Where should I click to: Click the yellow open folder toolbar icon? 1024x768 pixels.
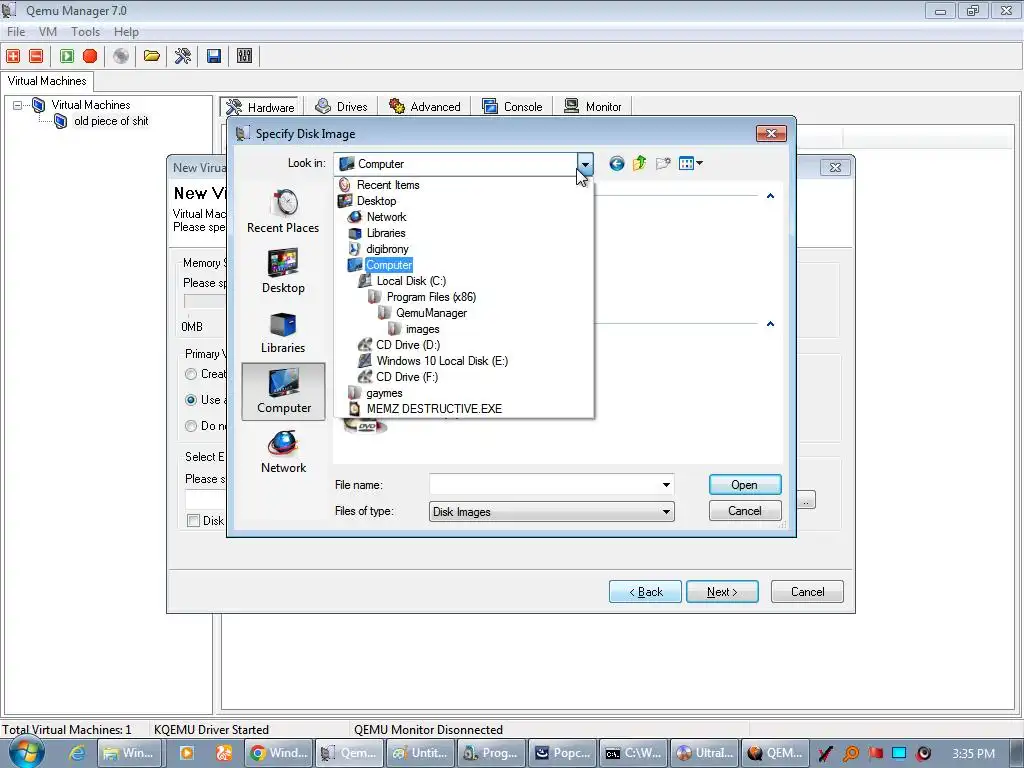point(152,56)
